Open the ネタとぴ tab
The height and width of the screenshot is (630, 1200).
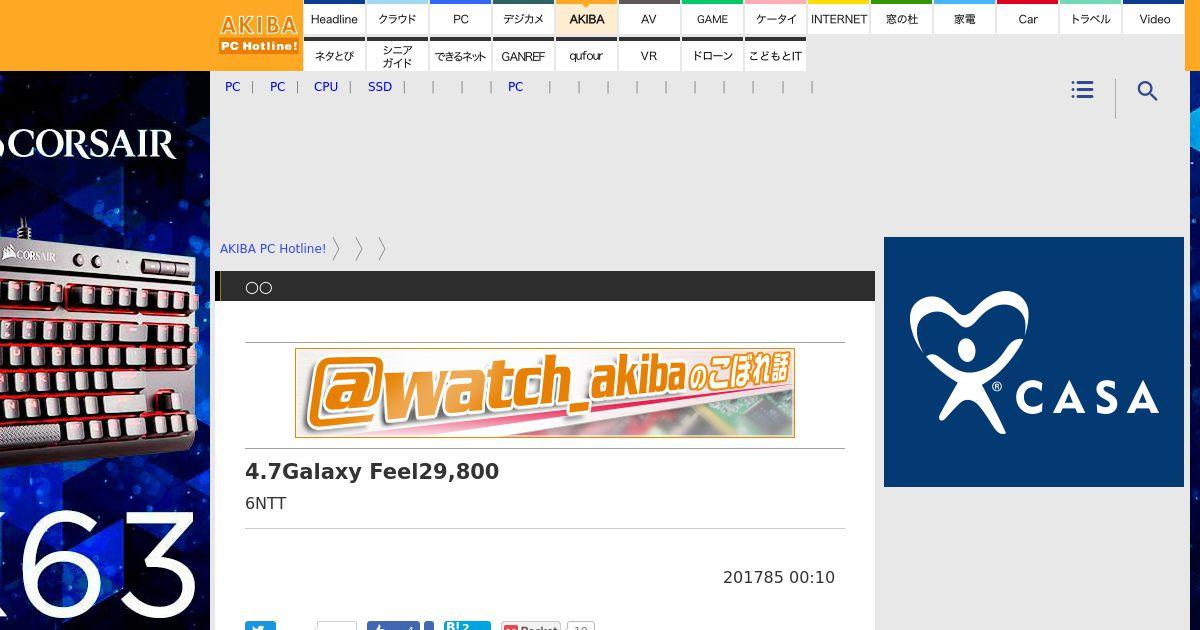[334, 55]
